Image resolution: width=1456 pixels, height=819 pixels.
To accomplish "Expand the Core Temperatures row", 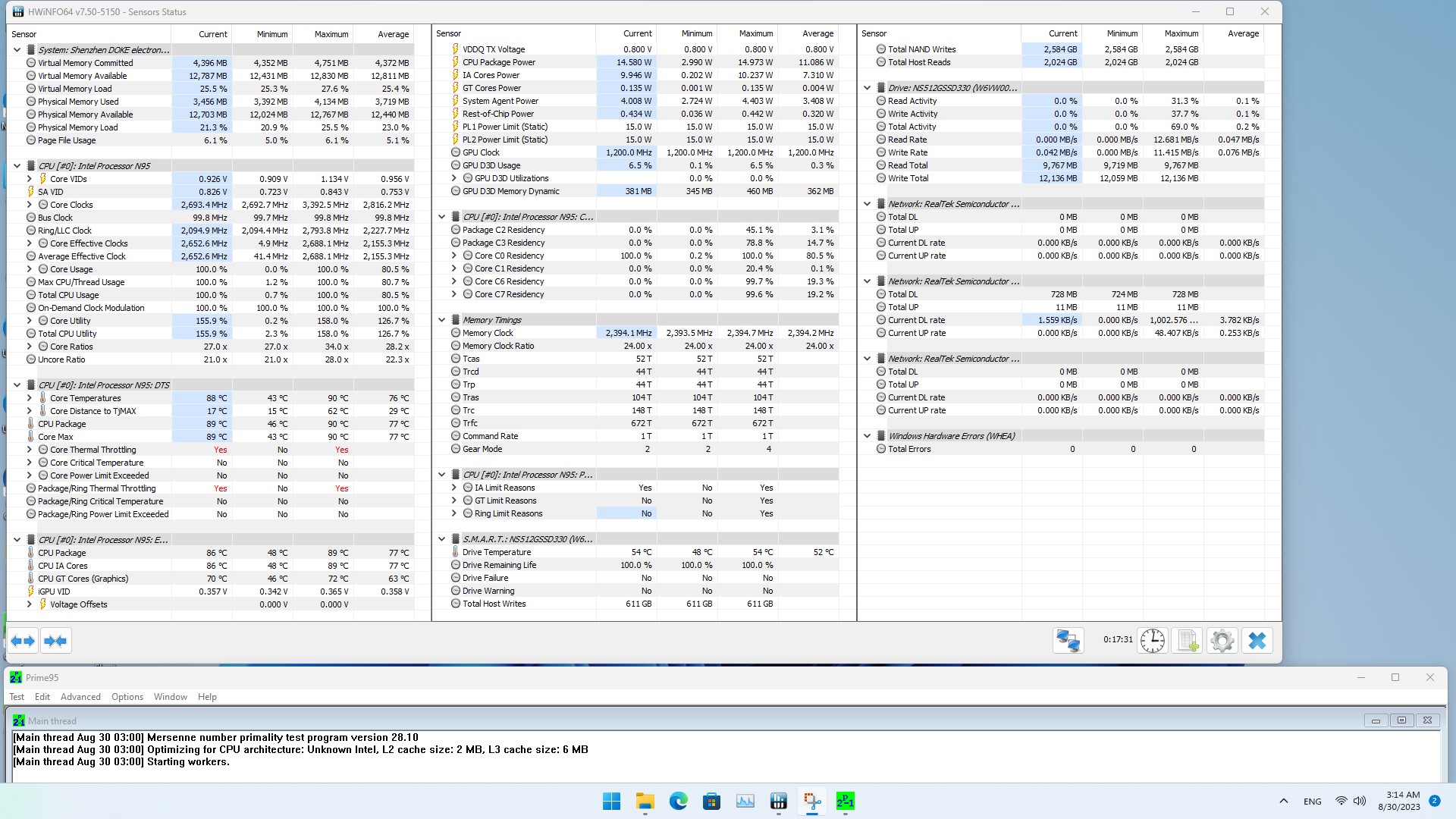I will click(x=29, y=398).
